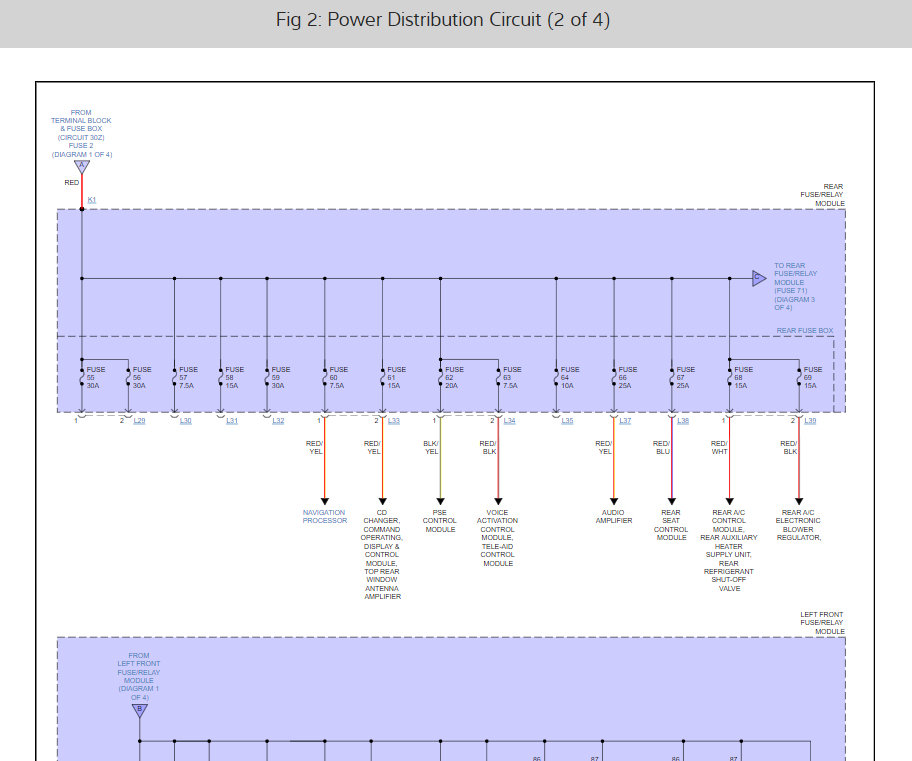Image resolution: width=912 pixels, height=761 pixels.
Task: Open the L34 connector link
Action: click(510, 420)
